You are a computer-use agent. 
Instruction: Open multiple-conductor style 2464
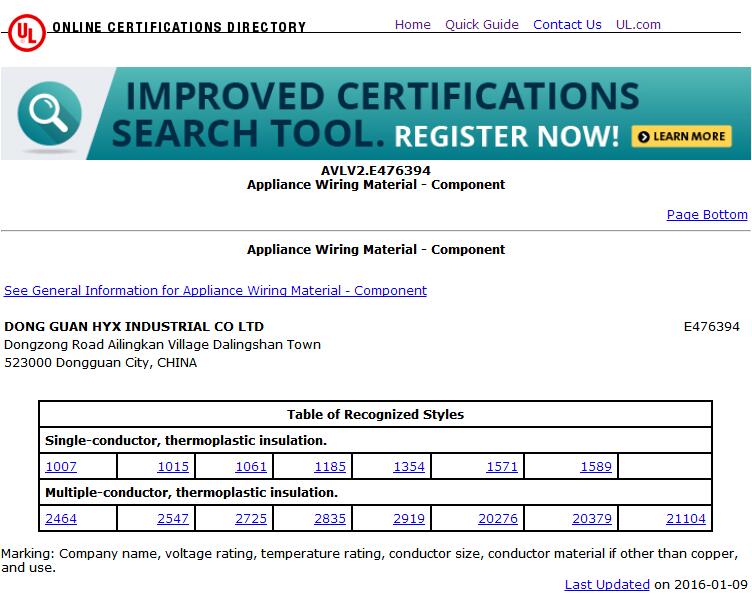tap(61, 519)
